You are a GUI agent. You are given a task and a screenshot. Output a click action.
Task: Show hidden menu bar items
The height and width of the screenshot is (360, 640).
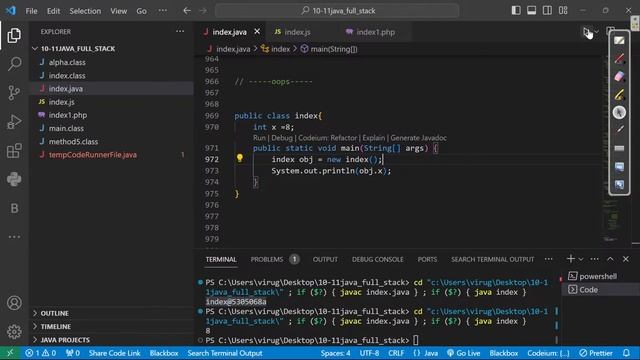tap(162, 11)
